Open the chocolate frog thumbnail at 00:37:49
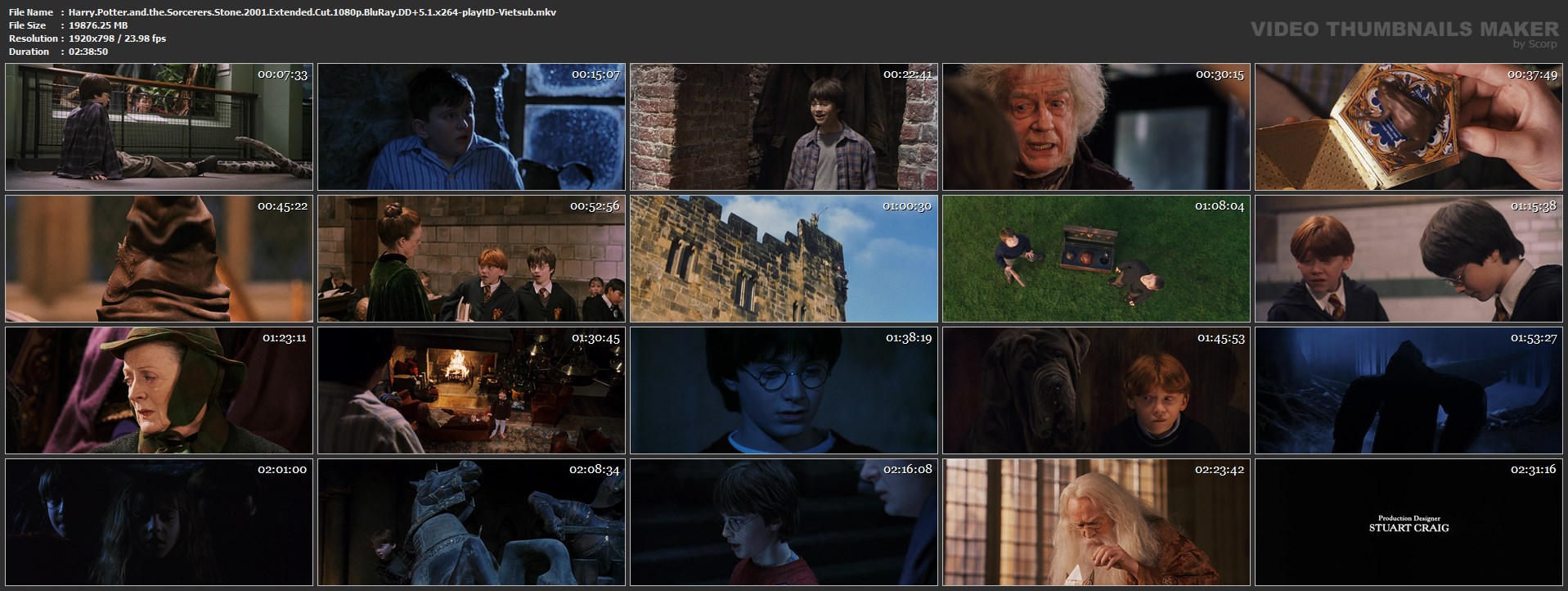This screenshot has width=1568, height=591. point(1409,127)
